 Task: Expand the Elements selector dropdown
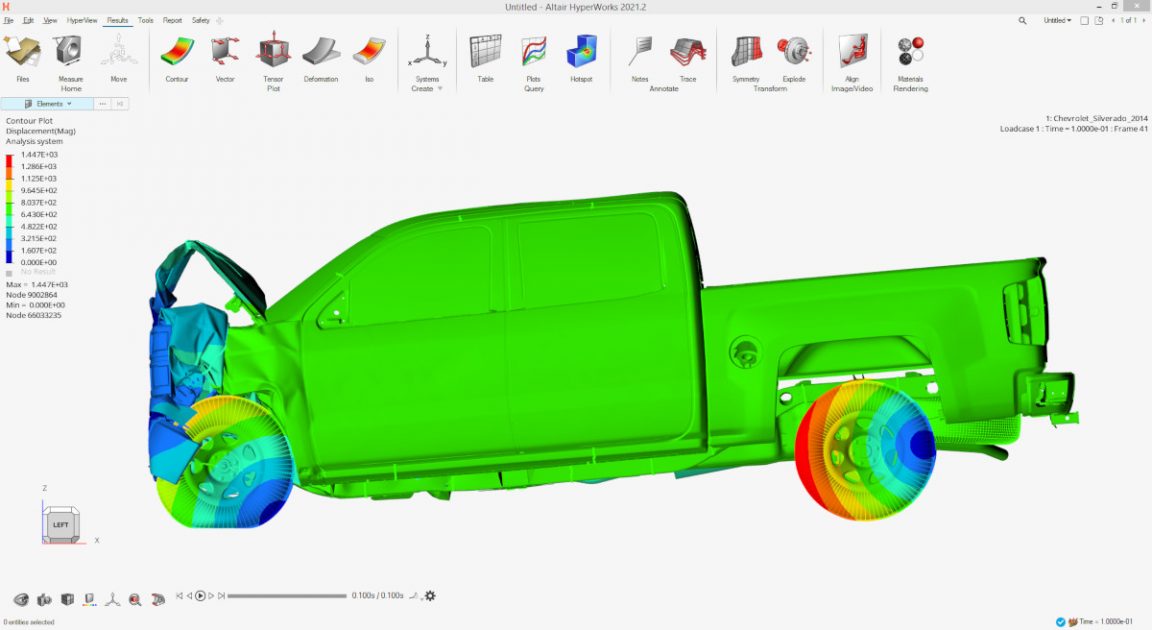coord(69,104)
